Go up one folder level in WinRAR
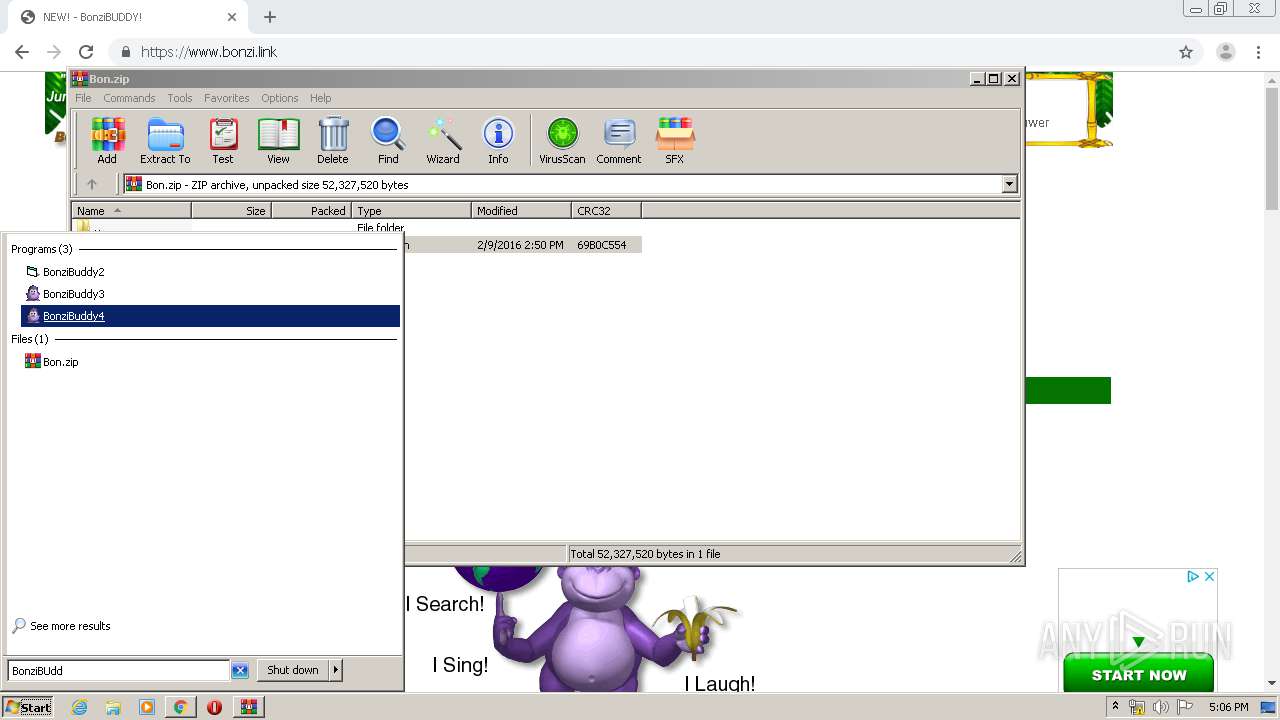Image resolution: width=1280 pixels, height=720 pixels. pyautogui.click(x=92, y=184)
